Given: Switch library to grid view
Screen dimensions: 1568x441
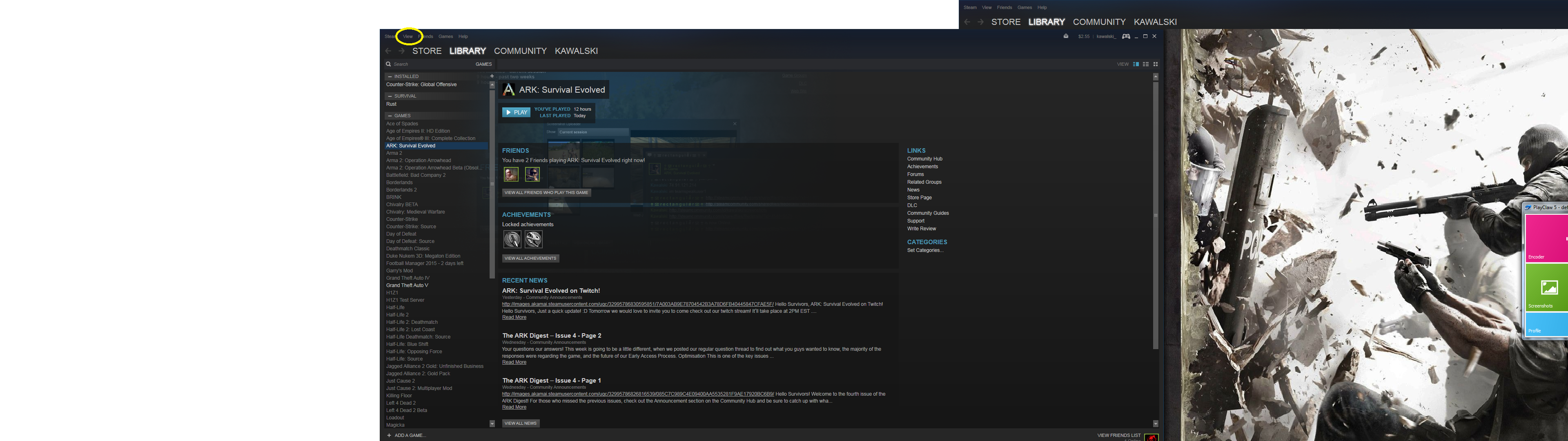Looking at the screenshot, I should 1155,64.
